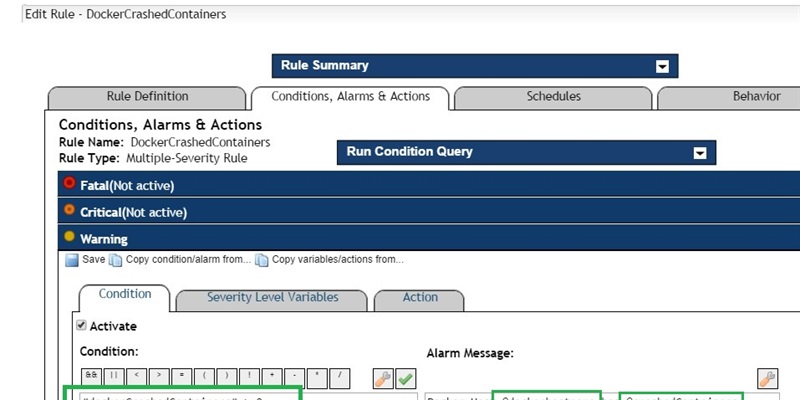This screenshot has width=800, height=400.
Task: Insert the opening parenthesis
Action: (x=204, y=377)
